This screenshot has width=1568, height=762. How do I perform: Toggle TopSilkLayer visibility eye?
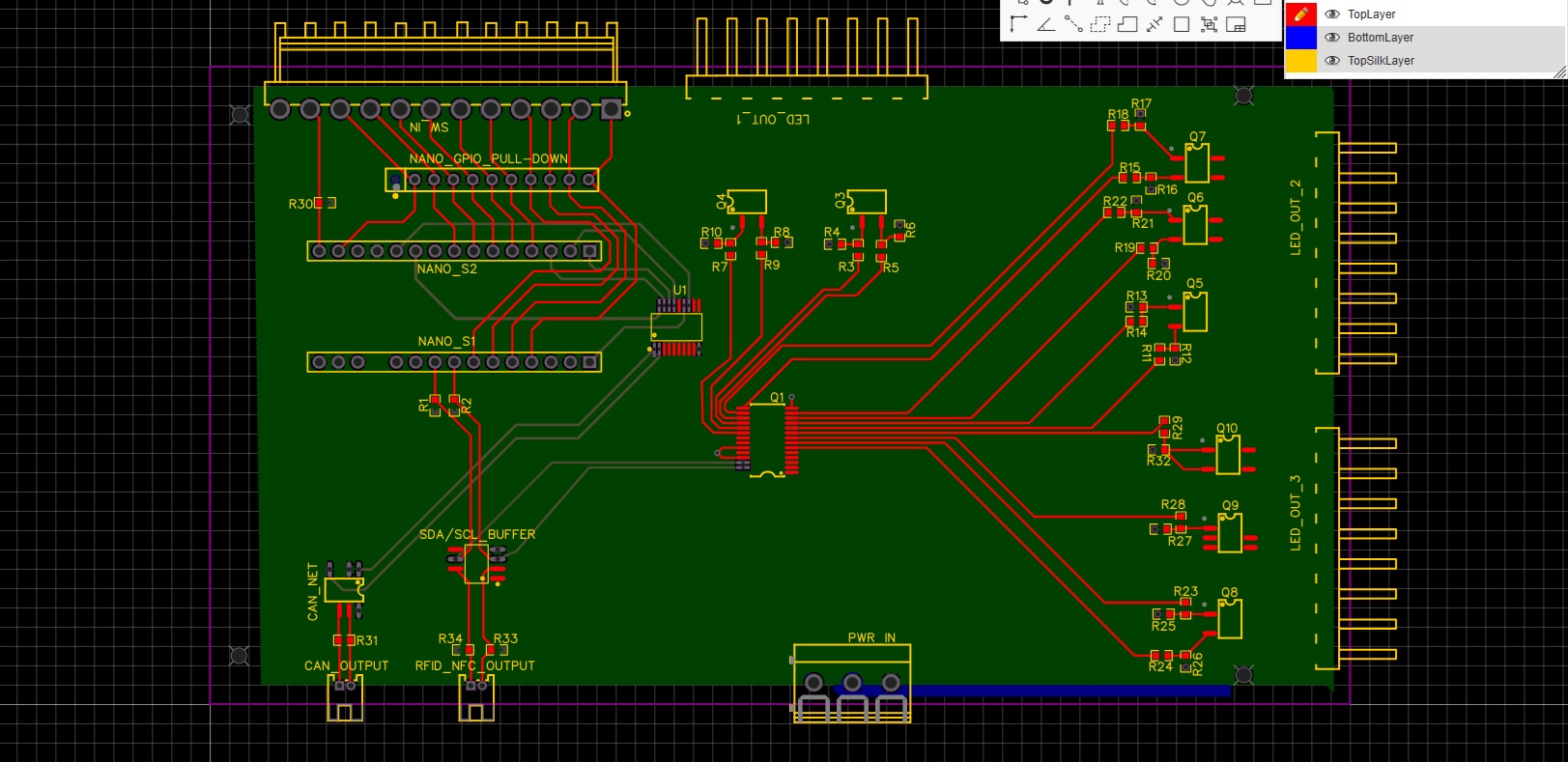1332,61
